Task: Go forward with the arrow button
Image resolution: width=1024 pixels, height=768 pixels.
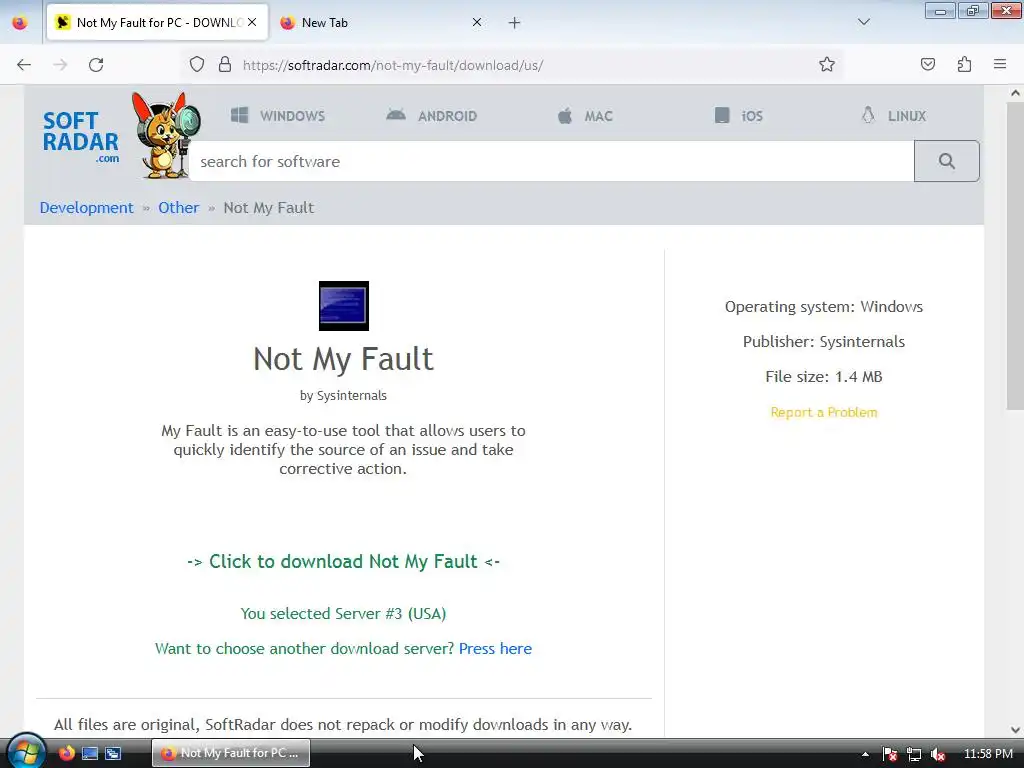Action: [60, 65]
